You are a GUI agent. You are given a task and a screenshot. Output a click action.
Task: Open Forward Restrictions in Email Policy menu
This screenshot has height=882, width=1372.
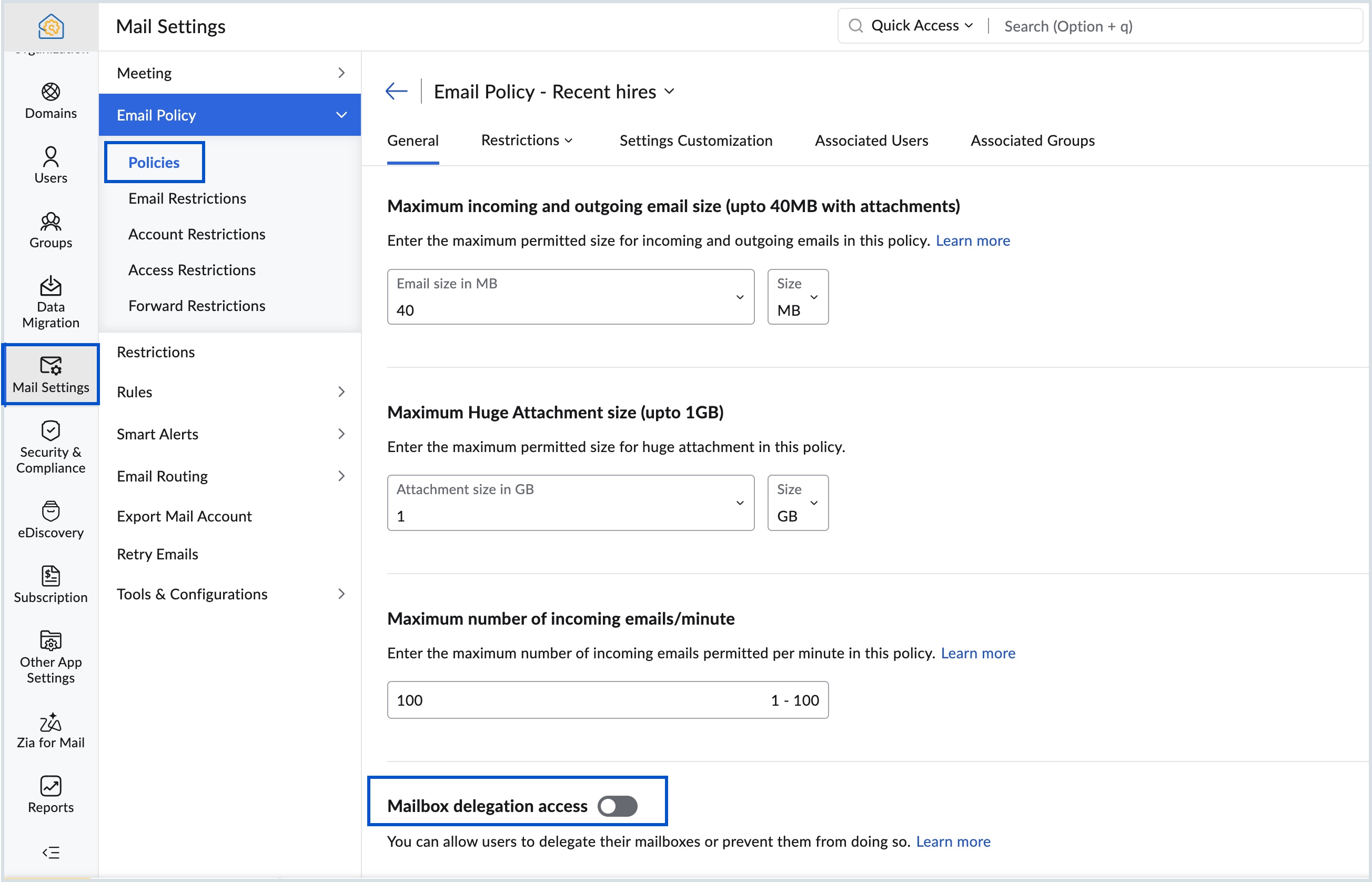(x=196, y=305)
